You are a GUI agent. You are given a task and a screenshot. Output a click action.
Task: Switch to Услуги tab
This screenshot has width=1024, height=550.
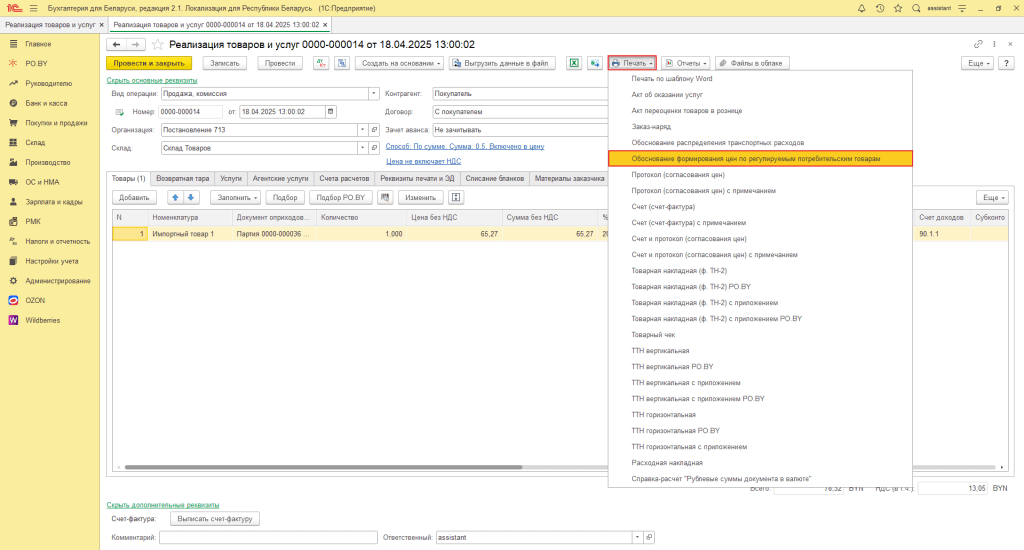[x=231, y=178]
